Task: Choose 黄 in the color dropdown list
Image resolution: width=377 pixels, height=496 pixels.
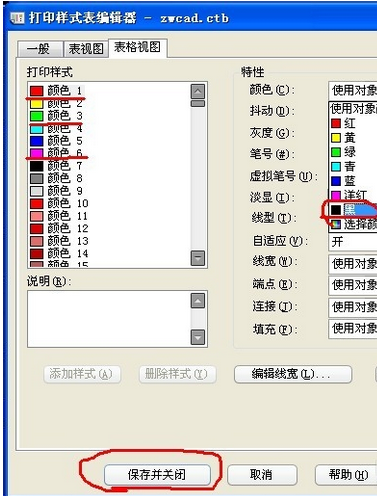Action: click(353, 138)
